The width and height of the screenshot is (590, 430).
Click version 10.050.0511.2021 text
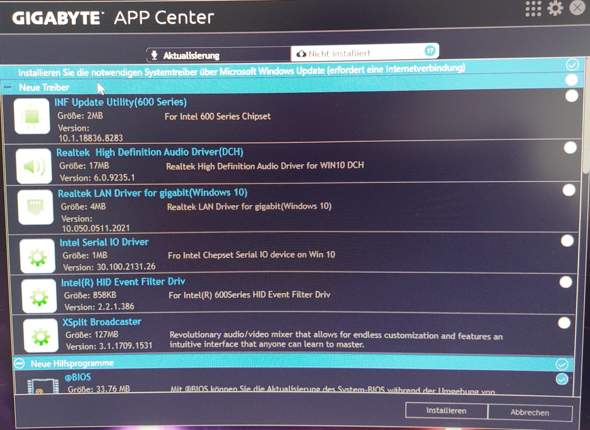click(x=96, y=228)
